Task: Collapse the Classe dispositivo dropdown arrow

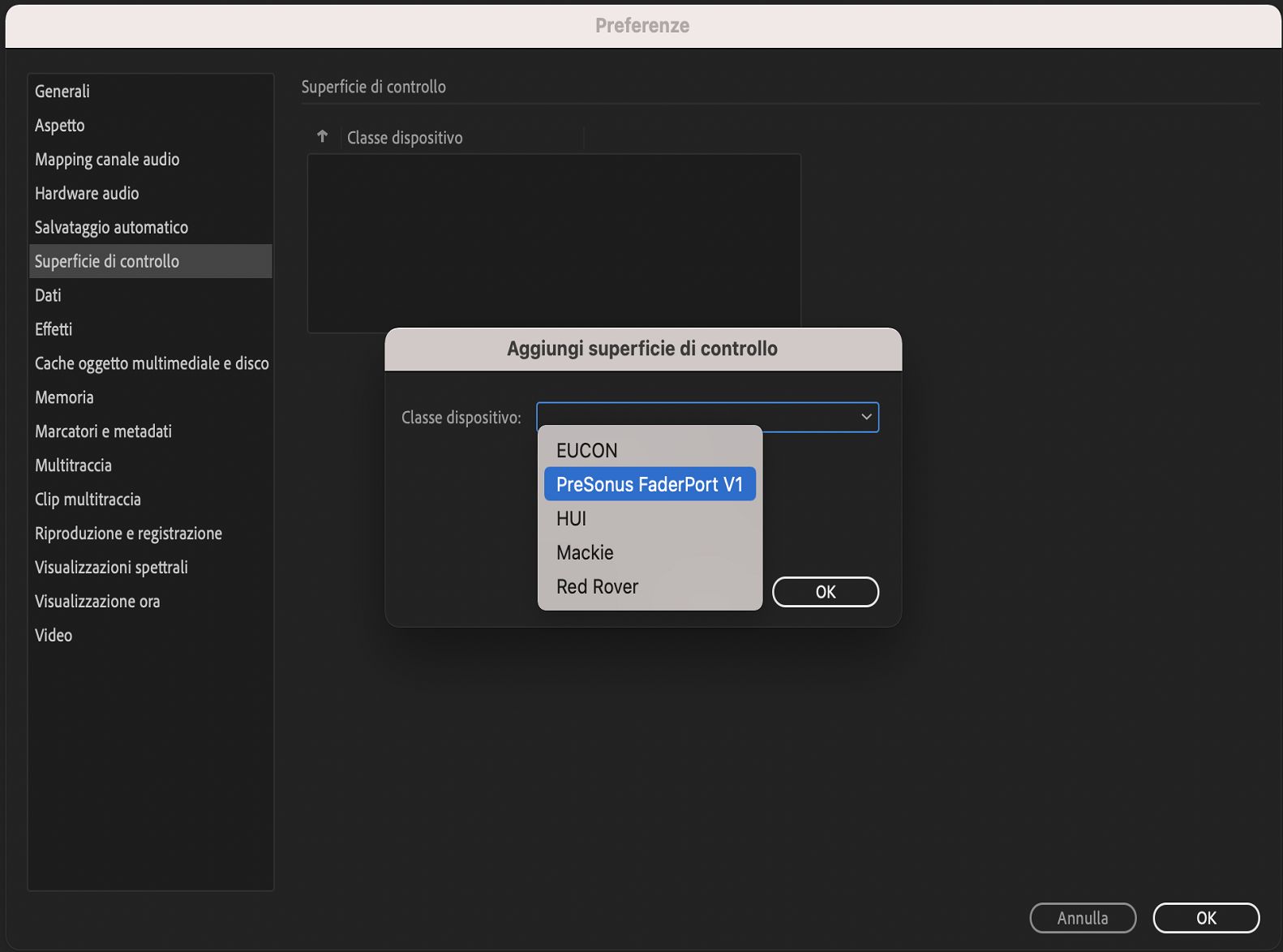Action: (x=866, y=417)
